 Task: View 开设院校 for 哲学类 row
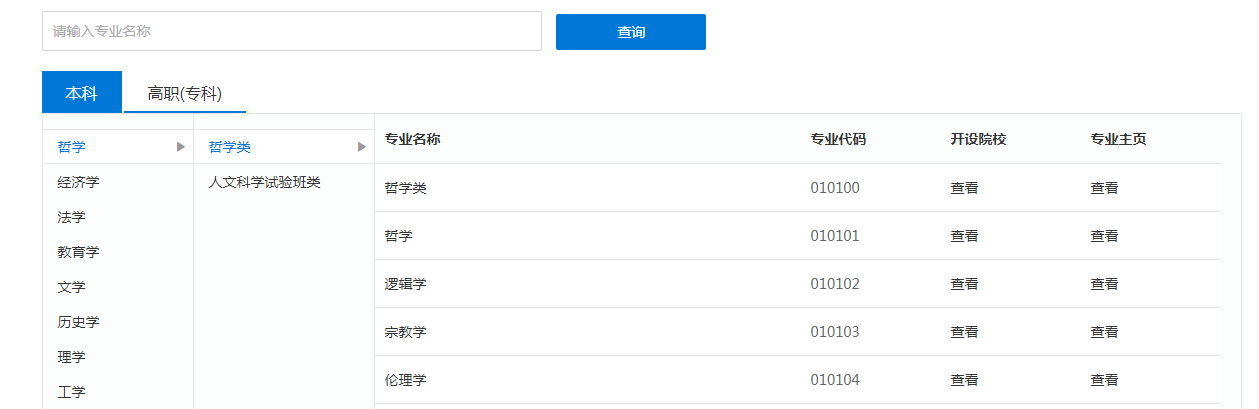tap(964, 188)
